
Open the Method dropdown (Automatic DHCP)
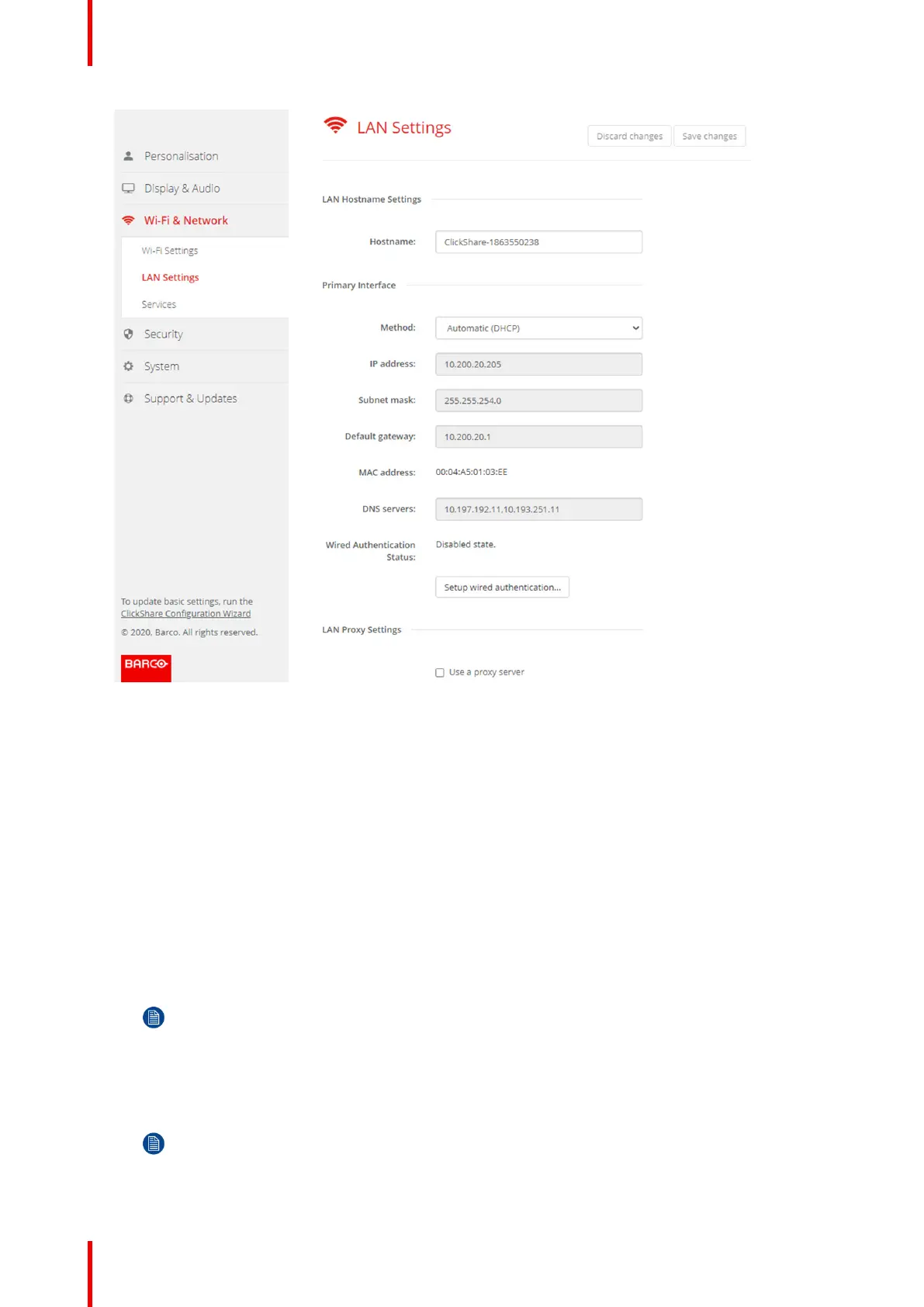click(538, 328)
